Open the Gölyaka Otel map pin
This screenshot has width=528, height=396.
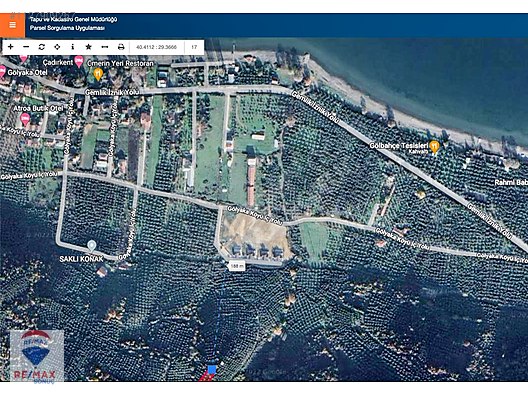tap(2, 71)
